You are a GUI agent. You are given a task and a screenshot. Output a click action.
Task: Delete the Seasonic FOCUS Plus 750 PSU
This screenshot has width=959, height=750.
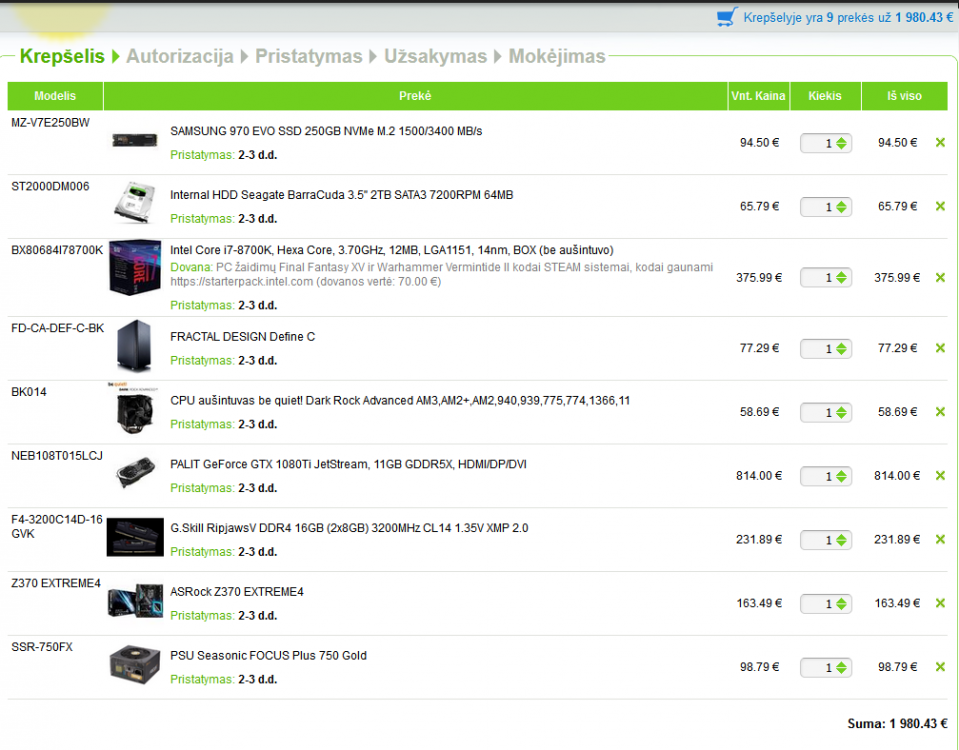[x=940, y=667]
